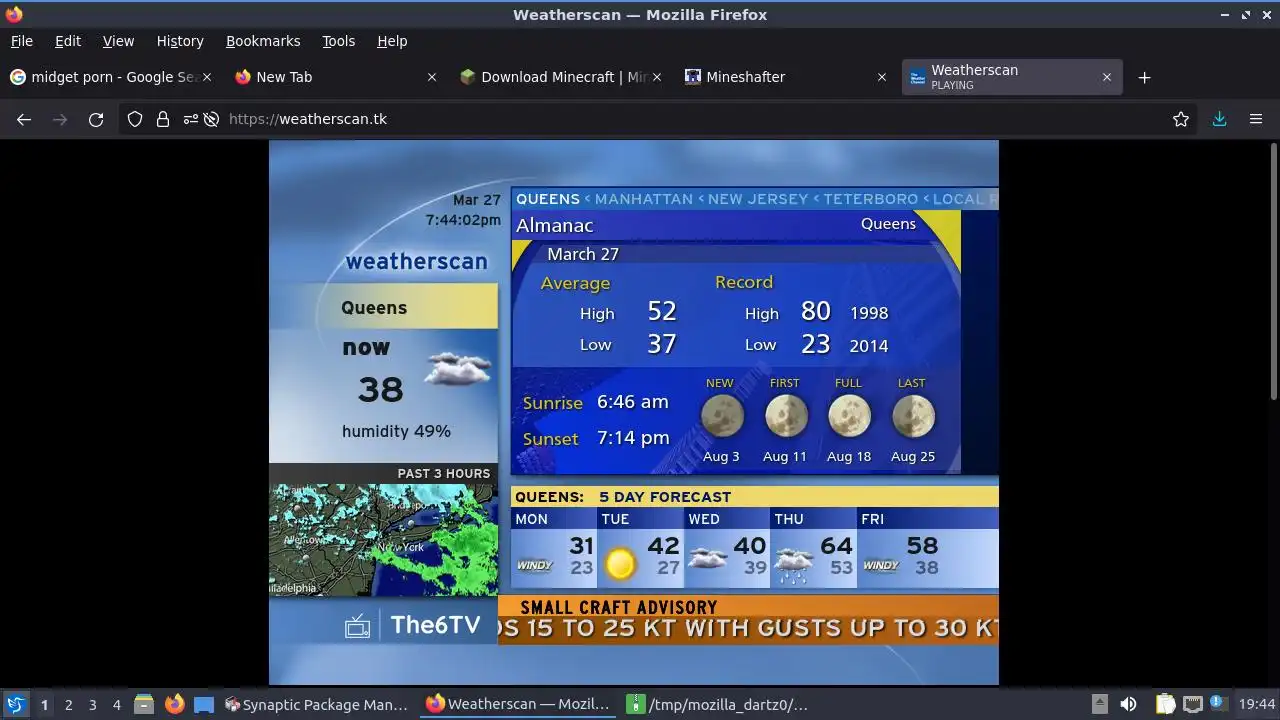Launch Firefox from the panel quick launcher
Image resolution: width=1280 pixels, height=720 pixels.
(174, 704)
